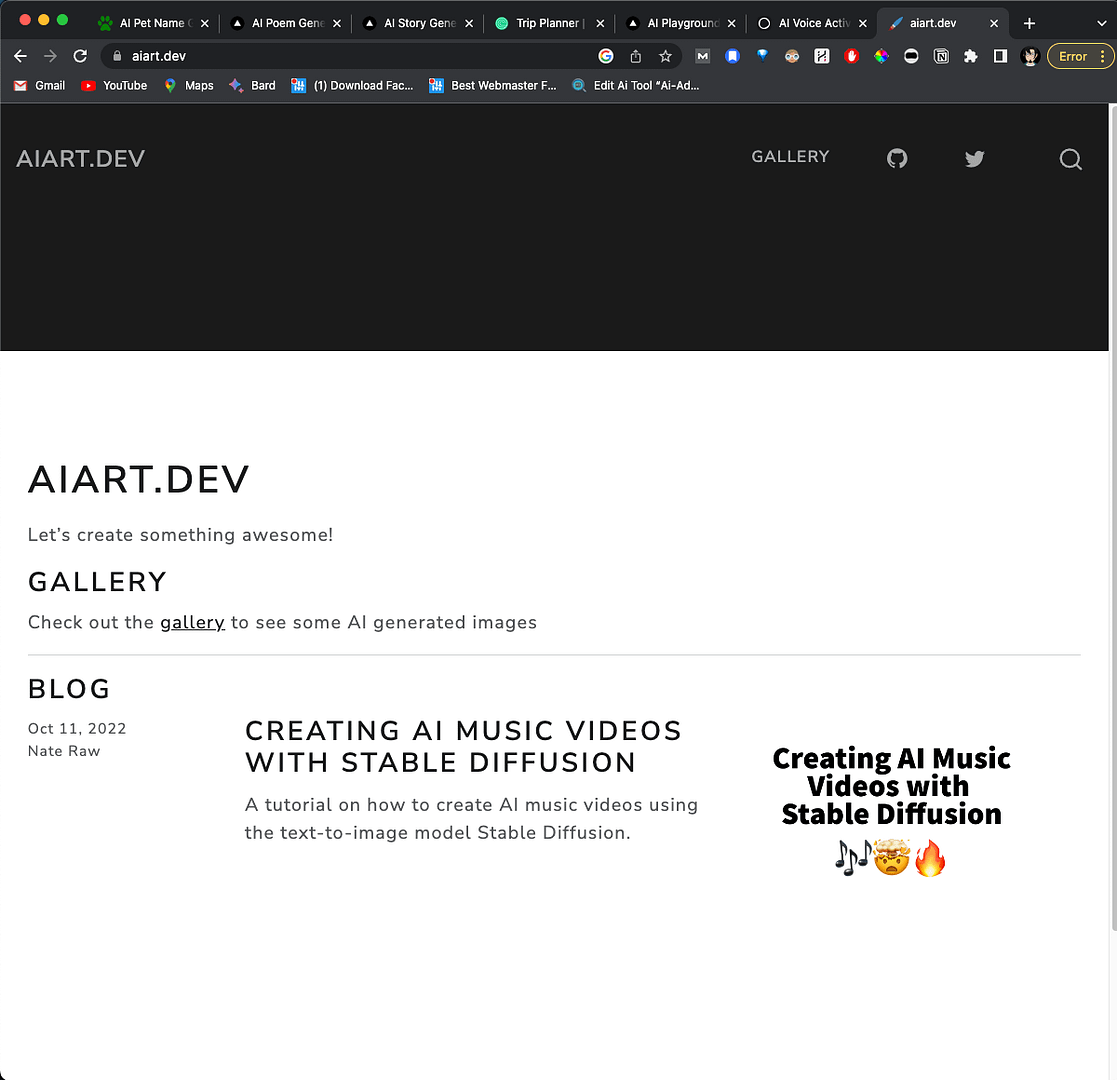
Task: Click the red hand ad-blocker extension icon
Action: [x=851, y=56]
